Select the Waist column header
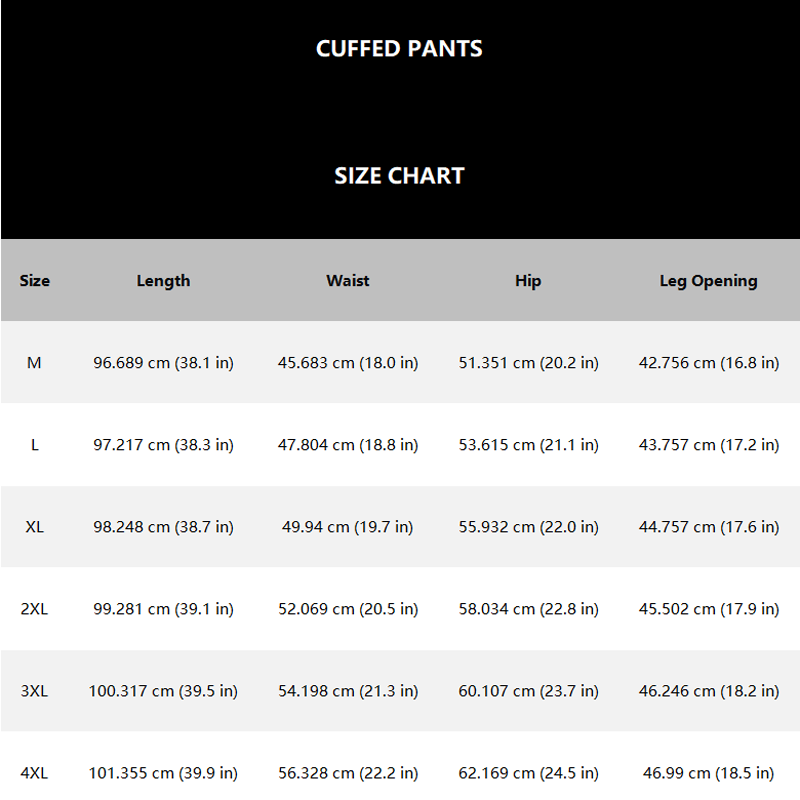 point(348,281)
